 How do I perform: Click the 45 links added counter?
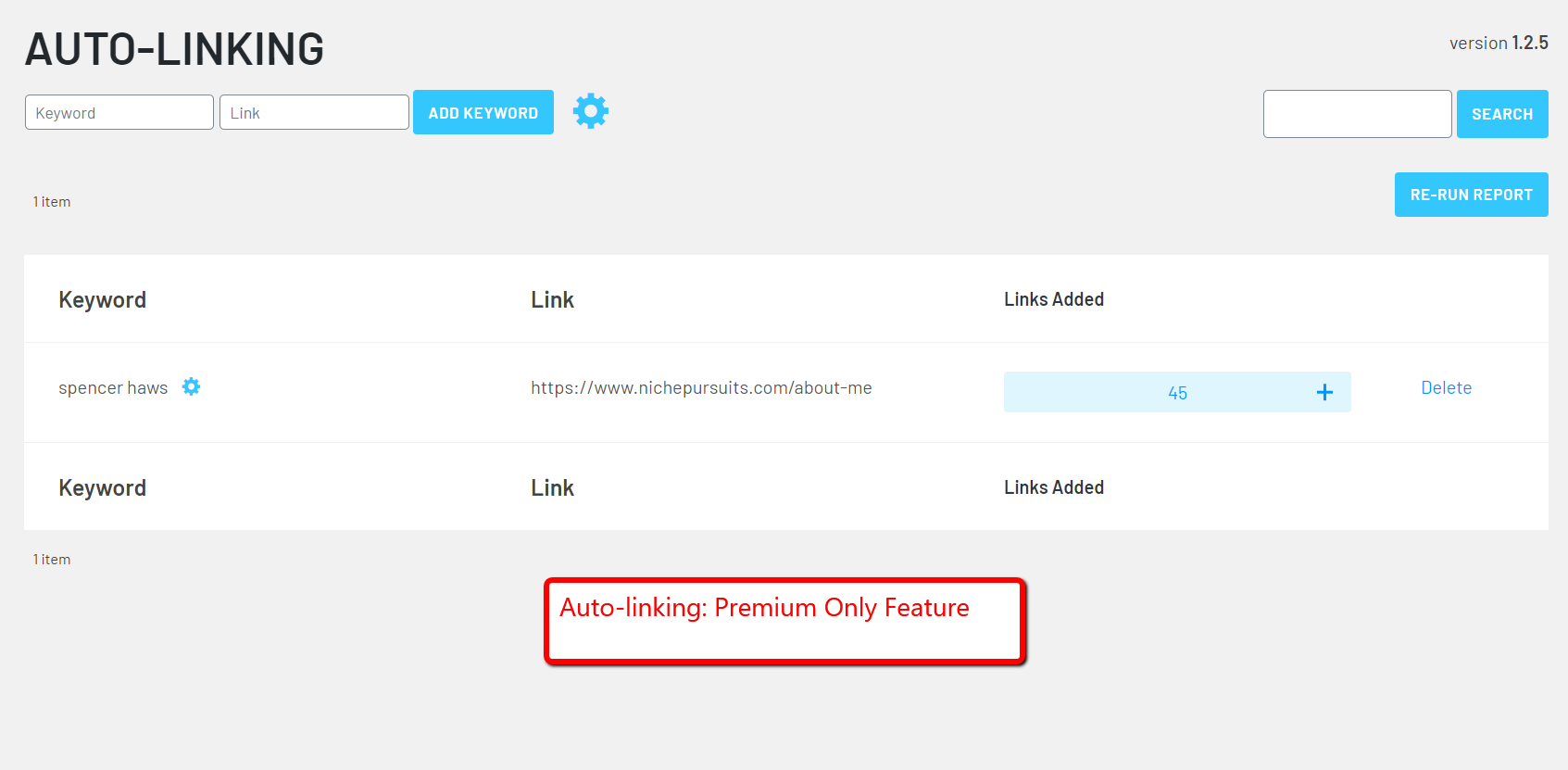click(1177, 392)
